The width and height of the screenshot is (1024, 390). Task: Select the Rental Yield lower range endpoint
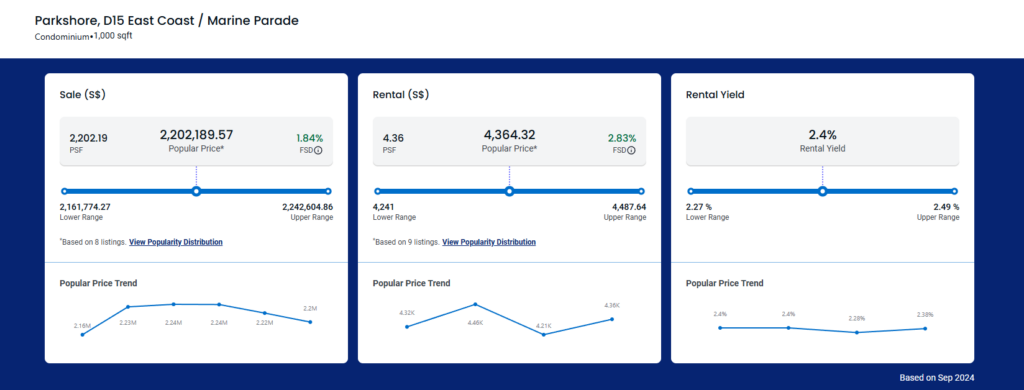690,191
